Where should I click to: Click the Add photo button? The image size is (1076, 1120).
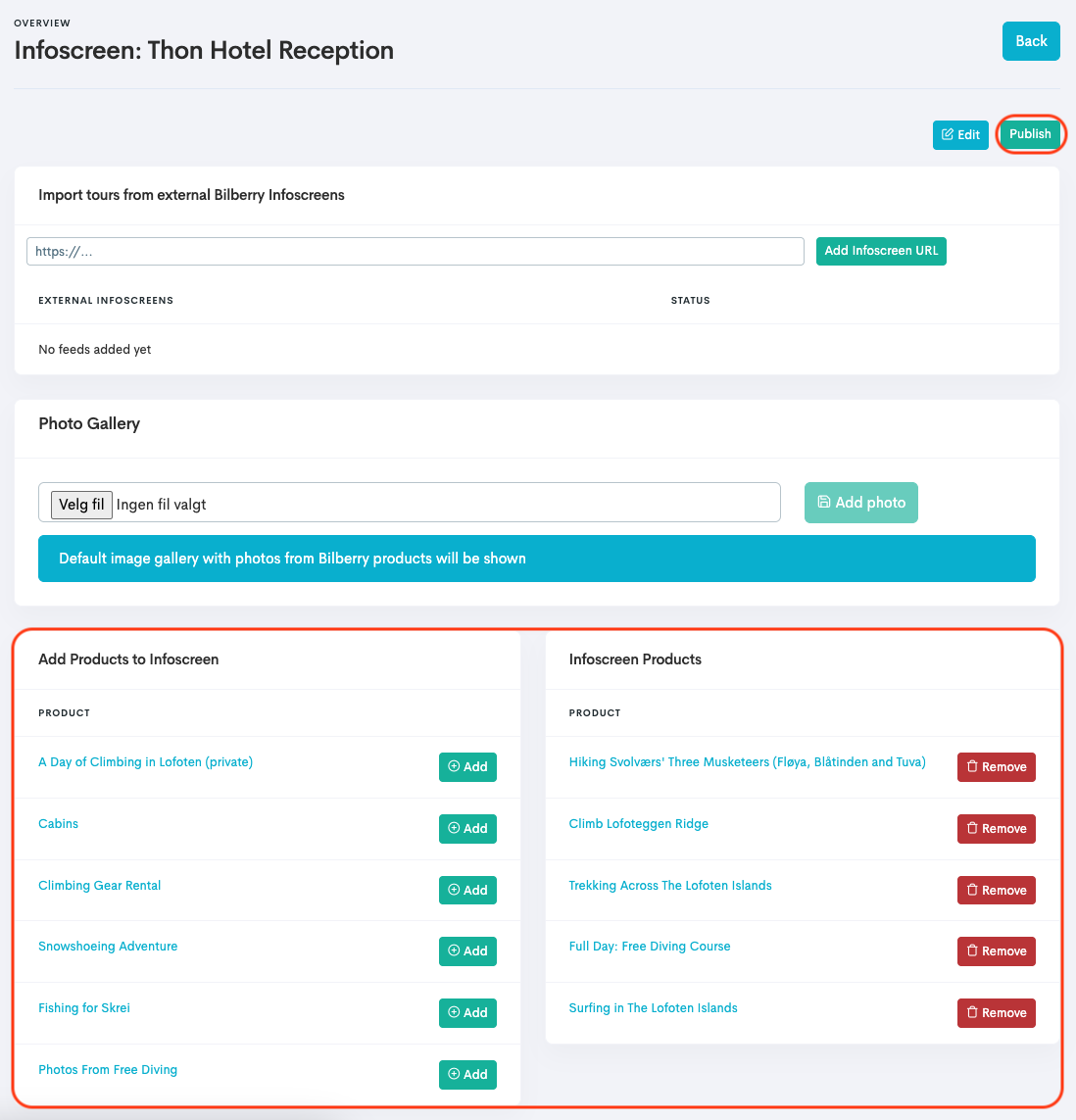coord(860,503)
